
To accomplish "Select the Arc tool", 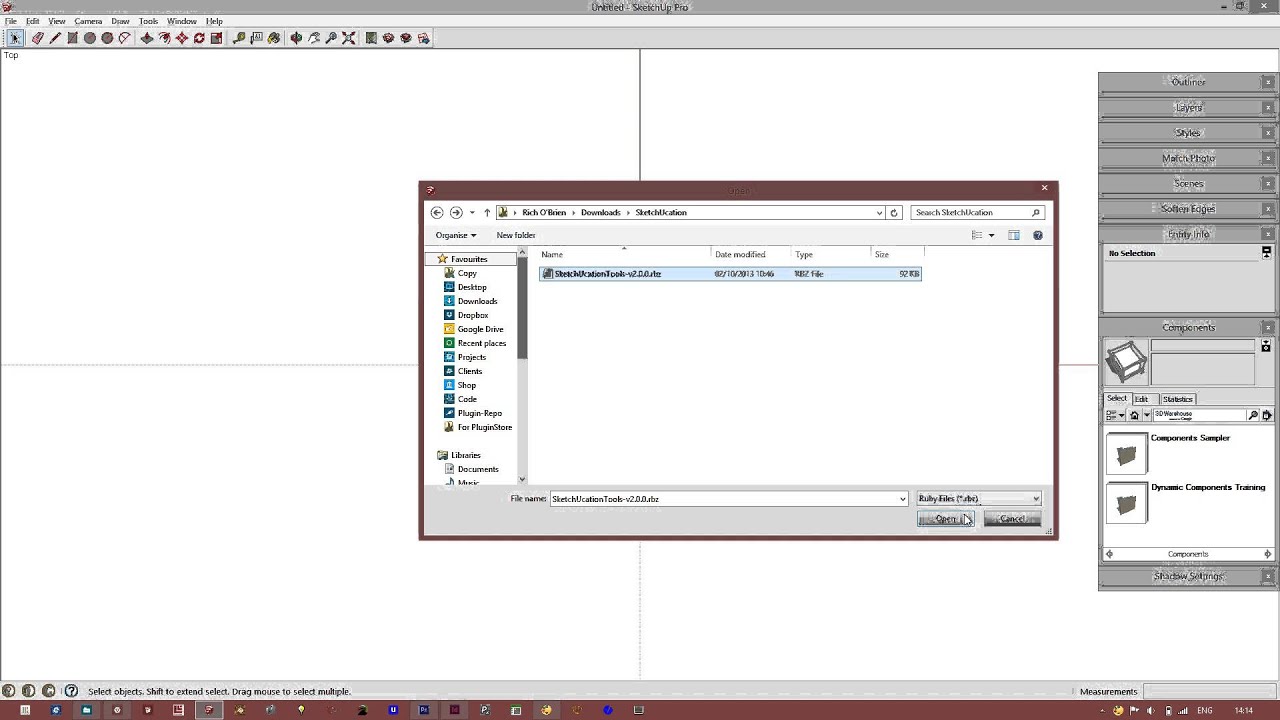I will (x=124, y=38).
